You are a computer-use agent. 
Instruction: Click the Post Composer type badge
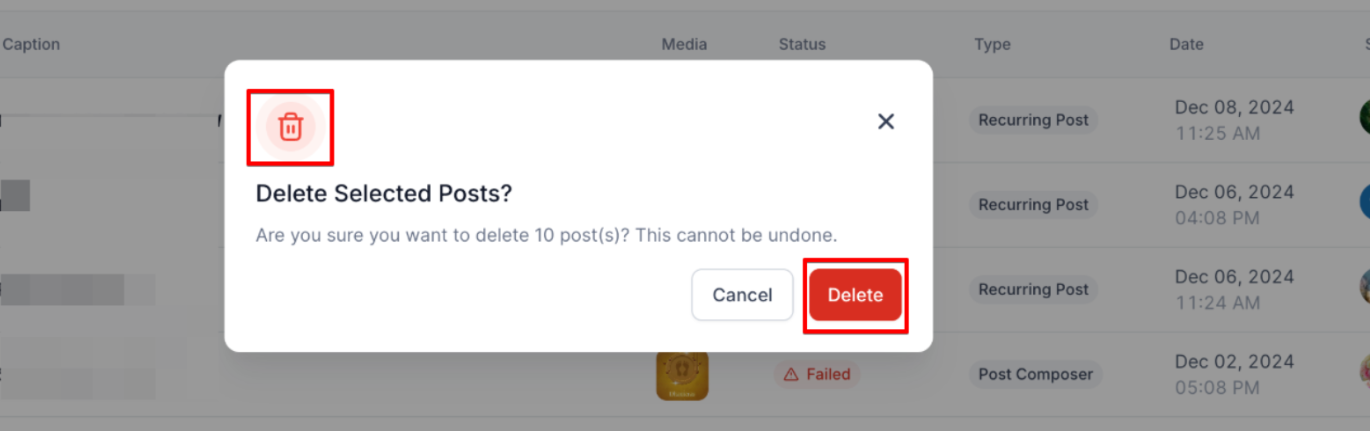tap(1035, 375)
